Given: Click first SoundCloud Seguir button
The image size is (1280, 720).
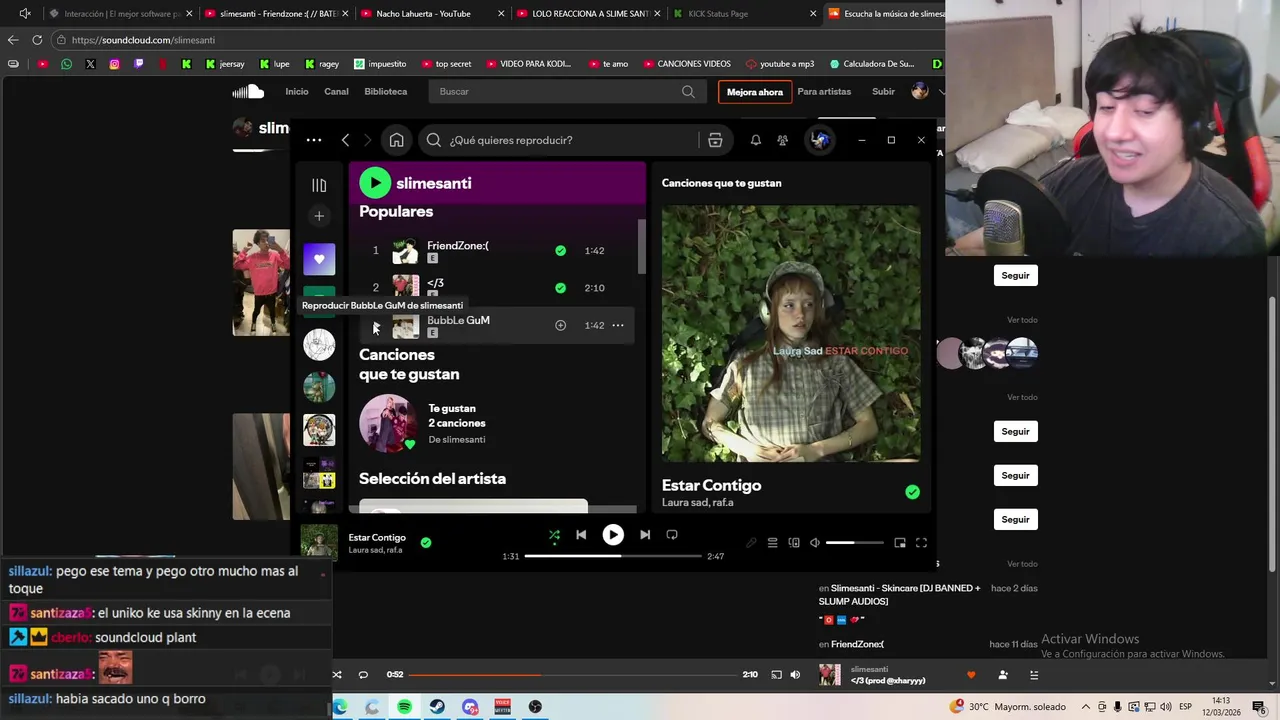Looking at the screenshot, I should tap(1015, 275).
